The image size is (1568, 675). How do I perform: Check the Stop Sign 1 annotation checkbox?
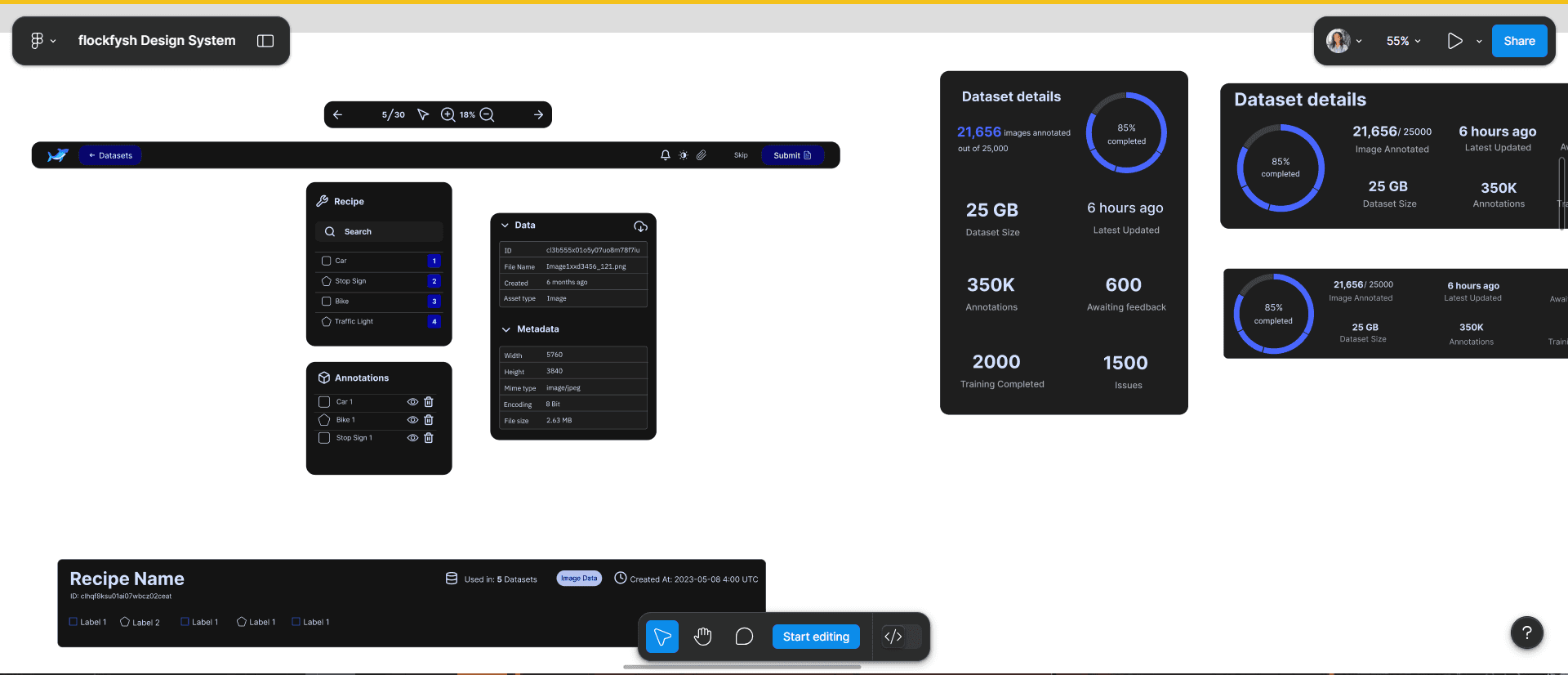click(x=324, y=438)
